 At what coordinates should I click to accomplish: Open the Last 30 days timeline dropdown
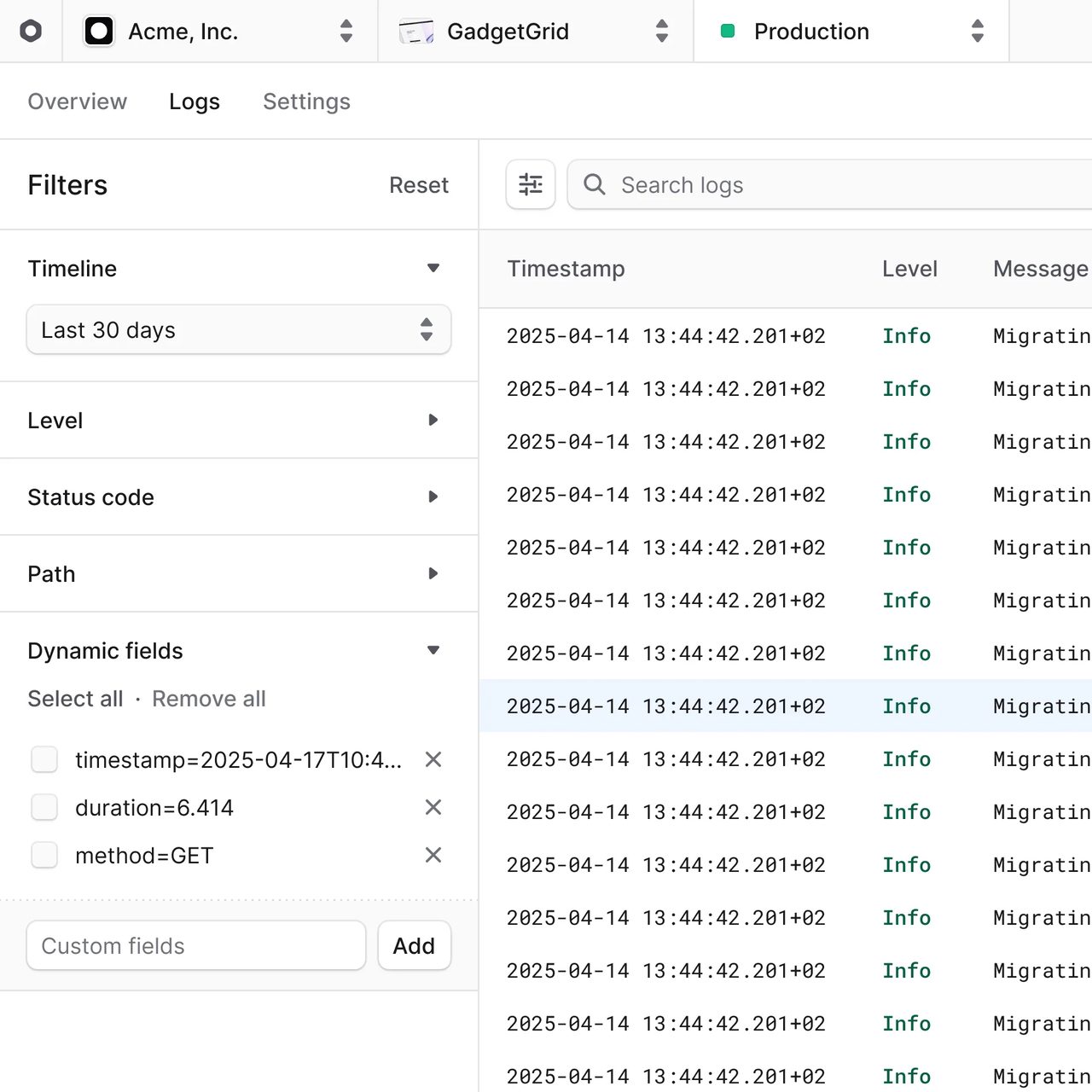pyautogui.click(x=239, y=329)
